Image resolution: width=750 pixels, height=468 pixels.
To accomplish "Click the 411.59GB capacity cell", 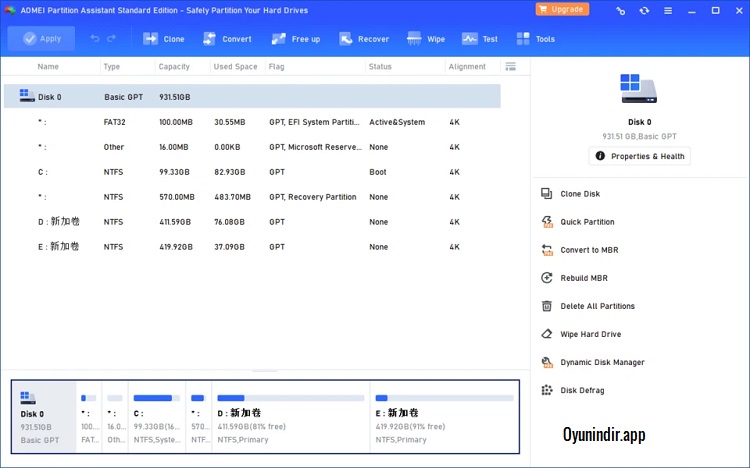I will [x=175, y=222].
